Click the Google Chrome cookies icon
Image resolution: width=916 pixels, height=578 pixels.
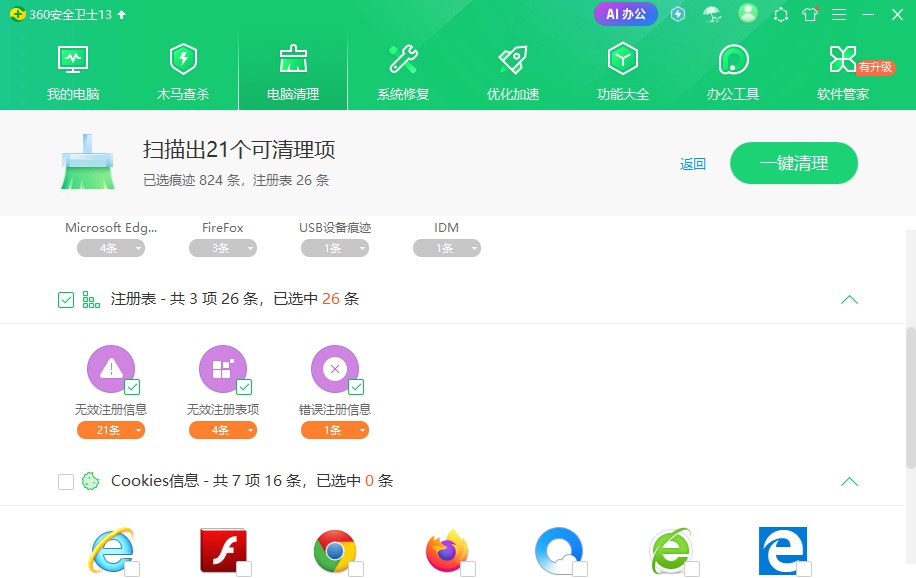pyautogui.click(x=335, y=551)
